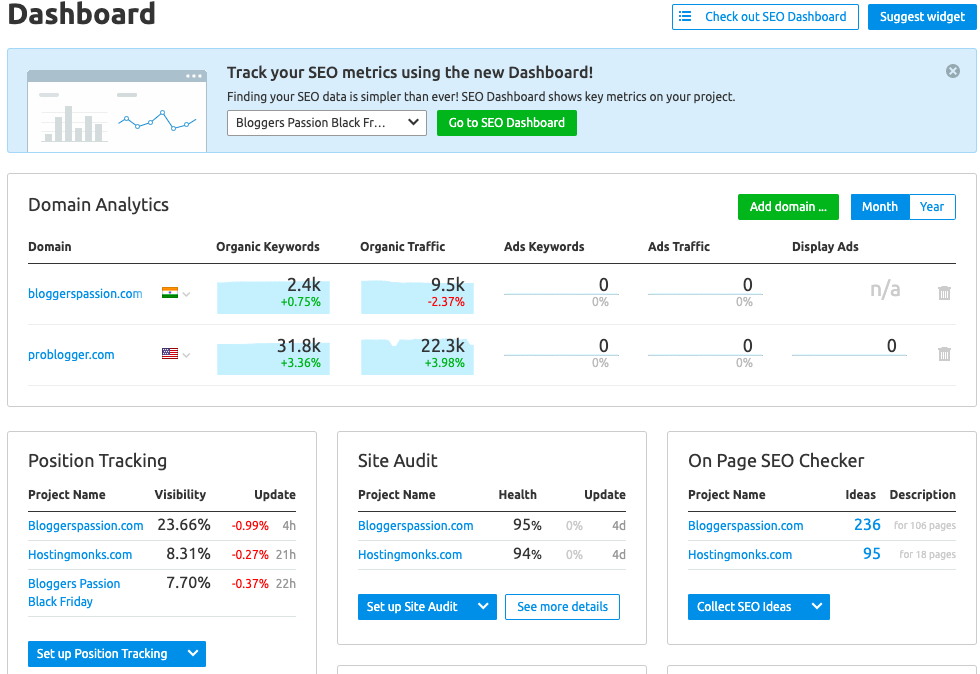The width and height of the screenshot is (980, 674).
Task: Click the 236 ideas link for Bloggerspassion.com
Action: [x=867, y=525]
